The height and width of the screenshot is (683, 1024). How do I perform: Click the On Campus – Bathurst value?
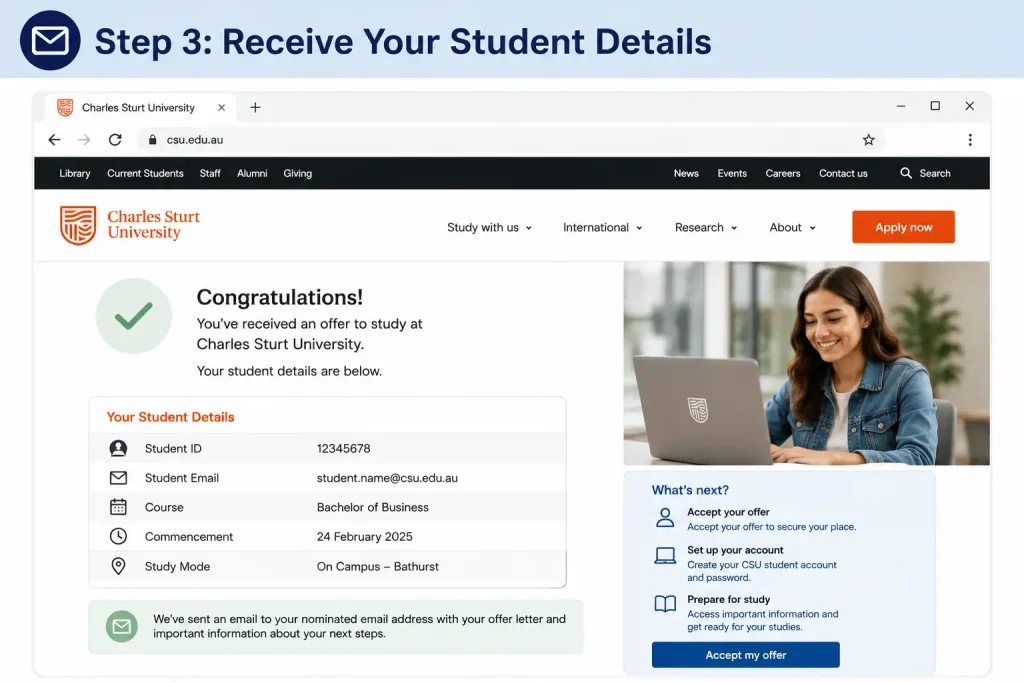377,567
